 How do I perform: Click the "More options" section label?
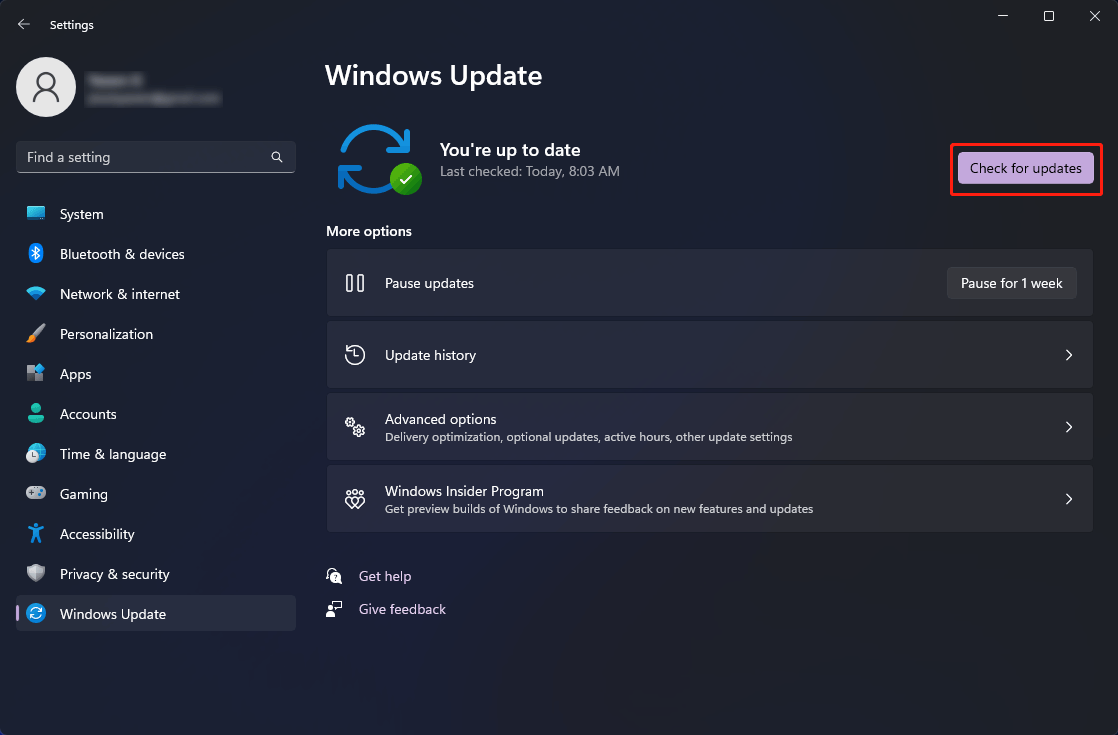[x=369, y=231]
